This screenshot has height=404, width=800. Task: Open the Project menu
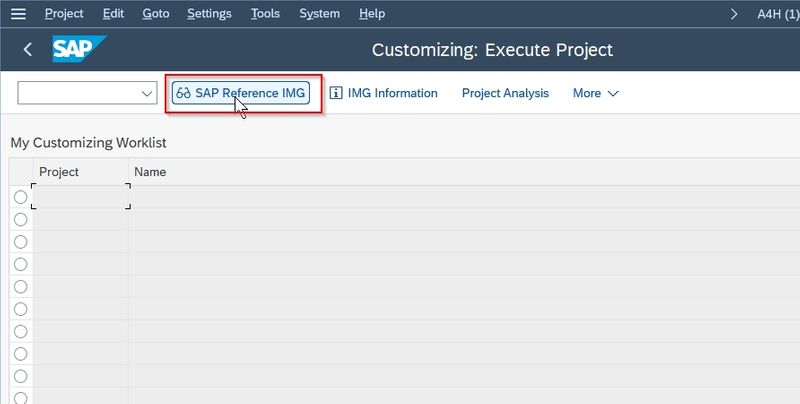[x=64, y=14]
